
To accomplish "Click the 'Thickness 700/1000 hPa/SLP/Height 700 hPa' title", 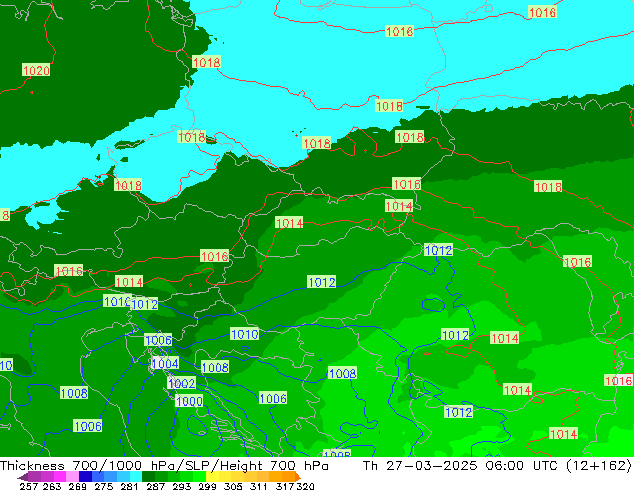I will tap(164, 465).
